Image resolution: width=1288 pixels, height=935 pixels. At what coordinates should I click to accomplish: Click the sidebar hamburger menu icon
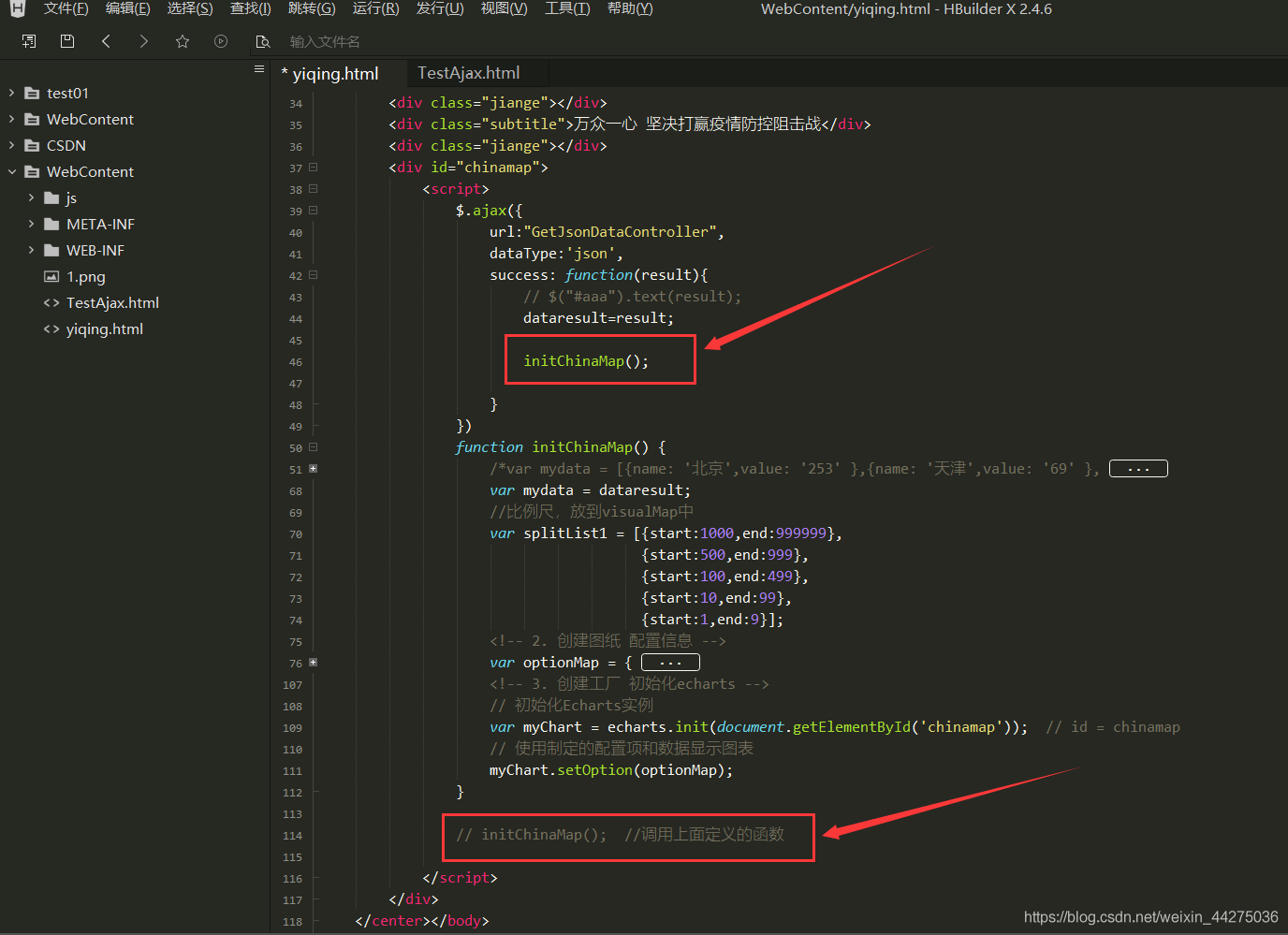pos(259,68)
